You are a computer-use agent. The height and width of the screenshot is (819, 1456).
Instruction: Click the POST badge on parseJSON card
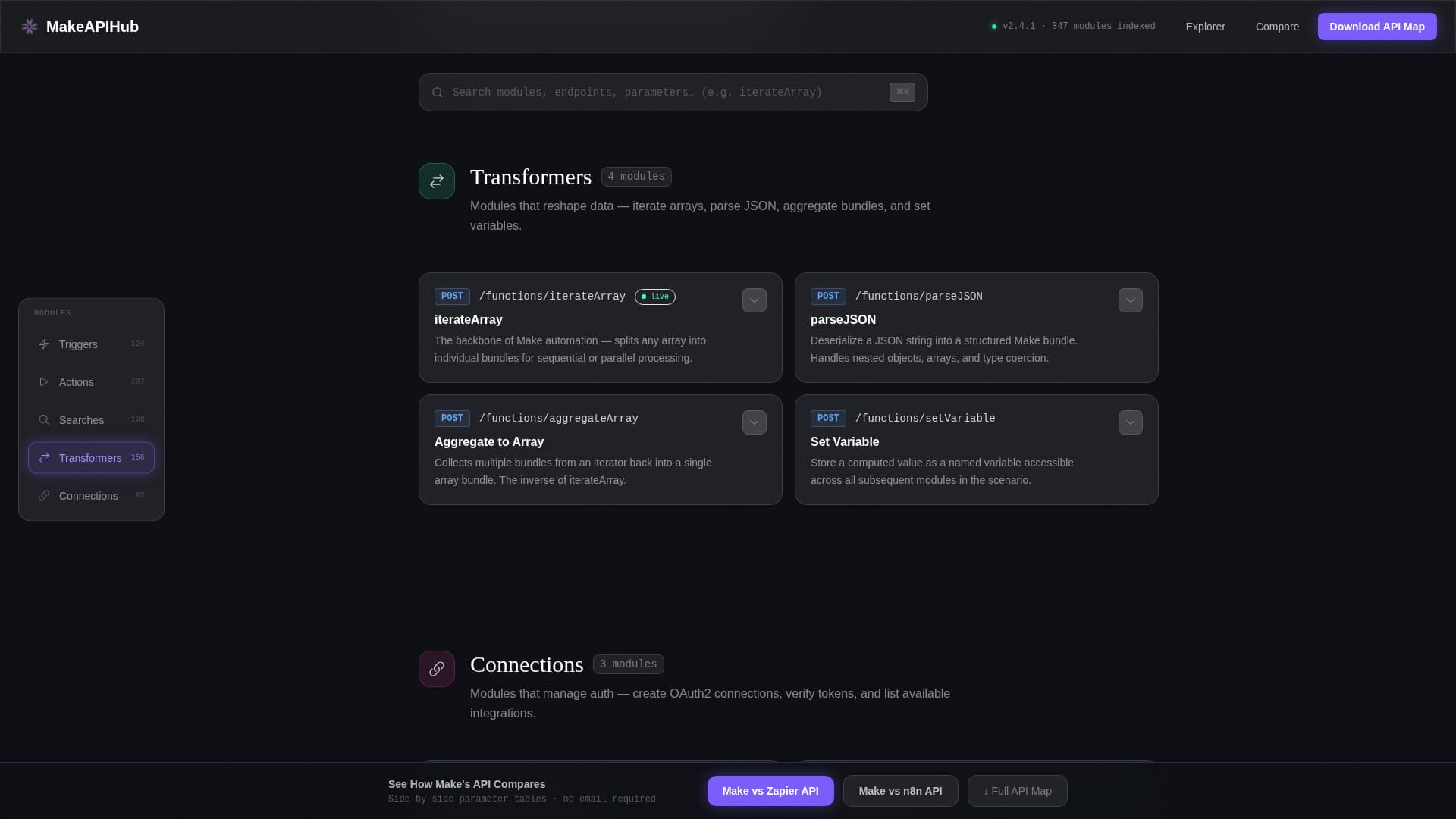click(x=828, y=297)
